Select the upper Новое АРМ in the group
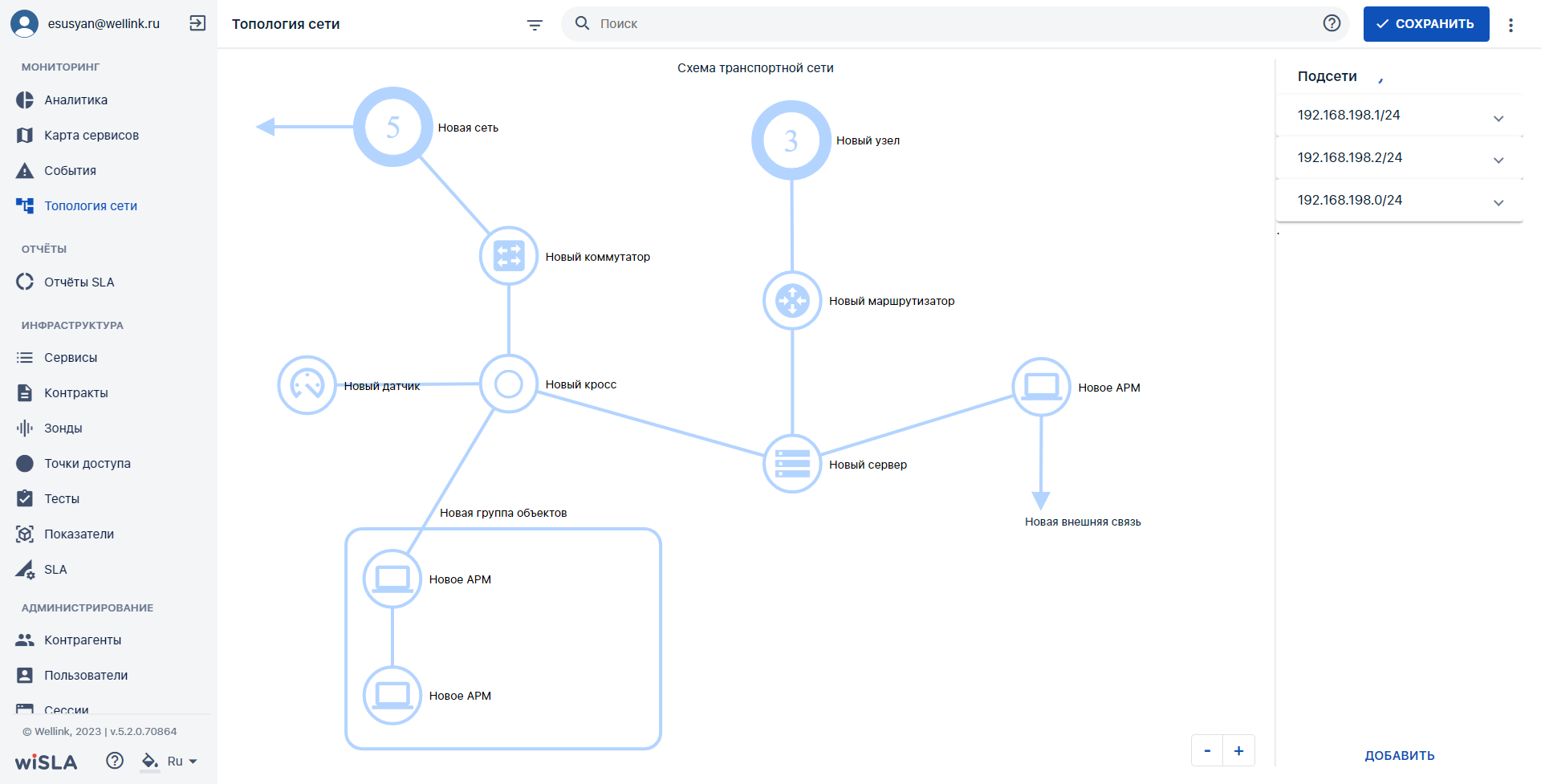Screen dimensions: 1541x784 tap(392, 579)
